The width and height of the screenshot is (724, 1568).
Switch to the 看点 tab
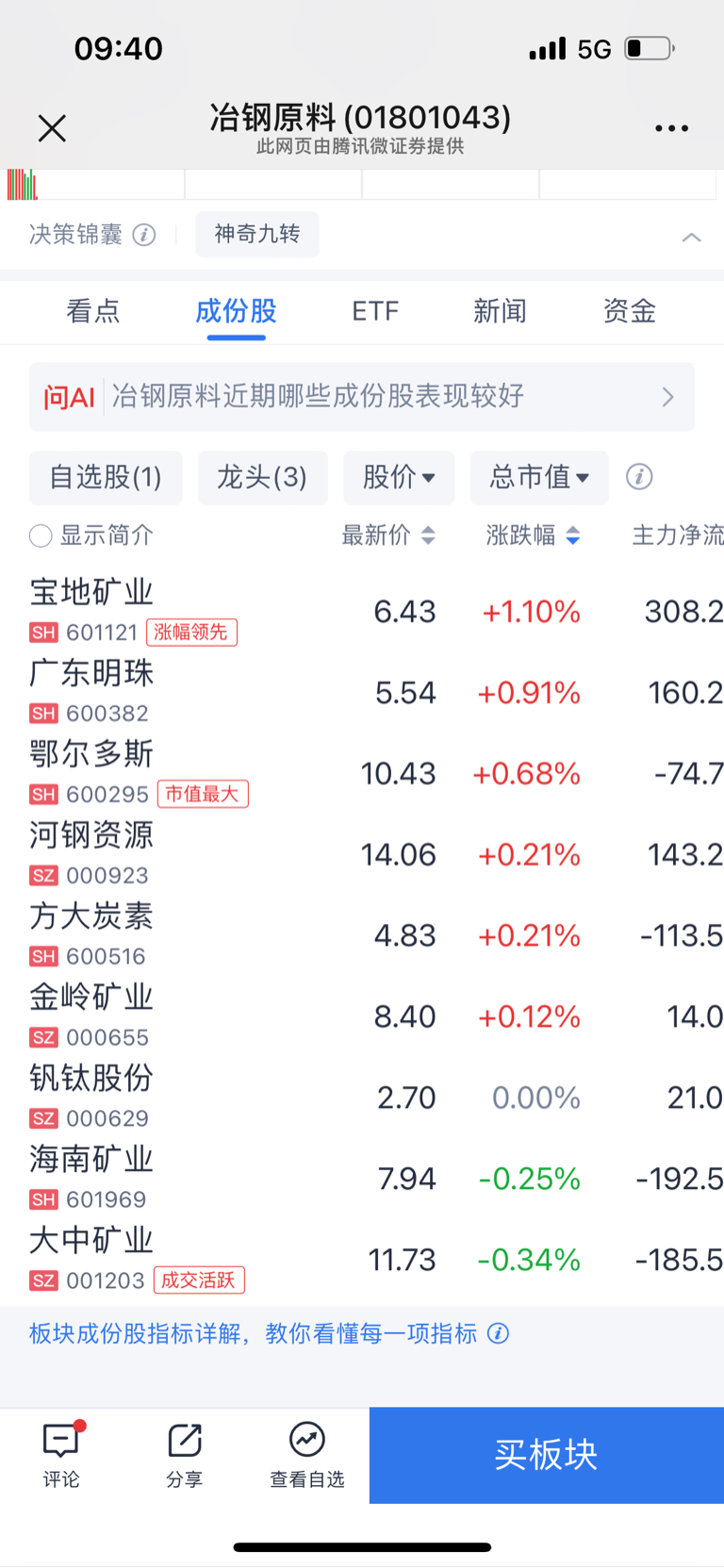93,311
